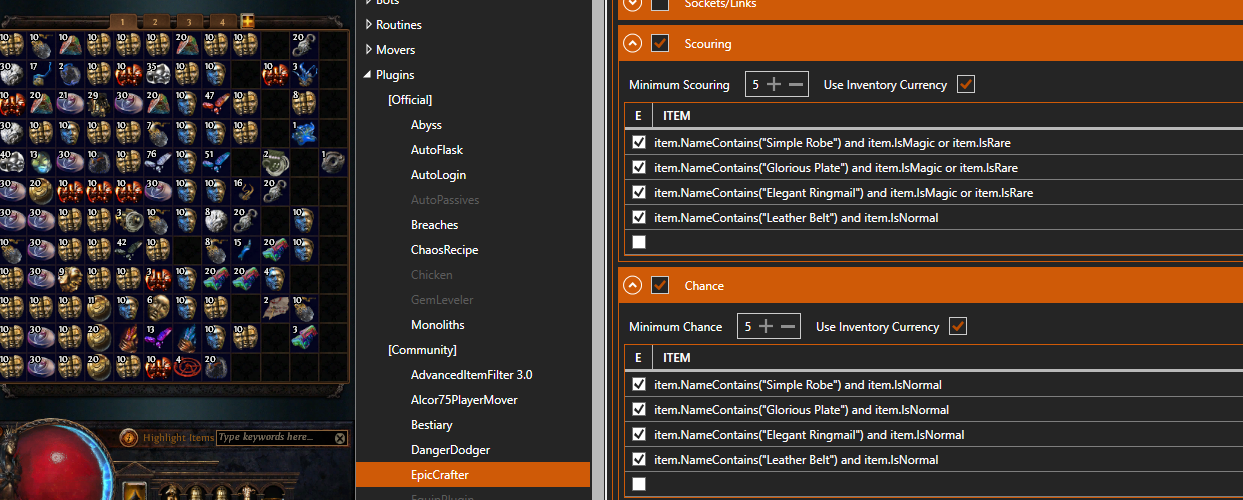Viewport: 1243px width, 500px height.
Task: Switch to stash tab 2
Action: tap(155, 21)
